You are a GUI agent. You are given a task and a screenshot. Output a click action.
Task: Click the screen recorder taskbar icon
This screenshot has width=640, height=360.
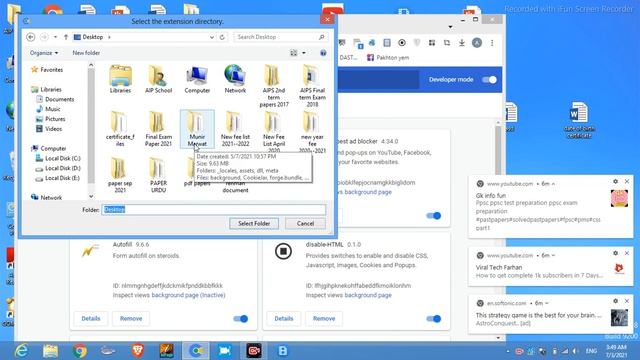tap(254, 351)
